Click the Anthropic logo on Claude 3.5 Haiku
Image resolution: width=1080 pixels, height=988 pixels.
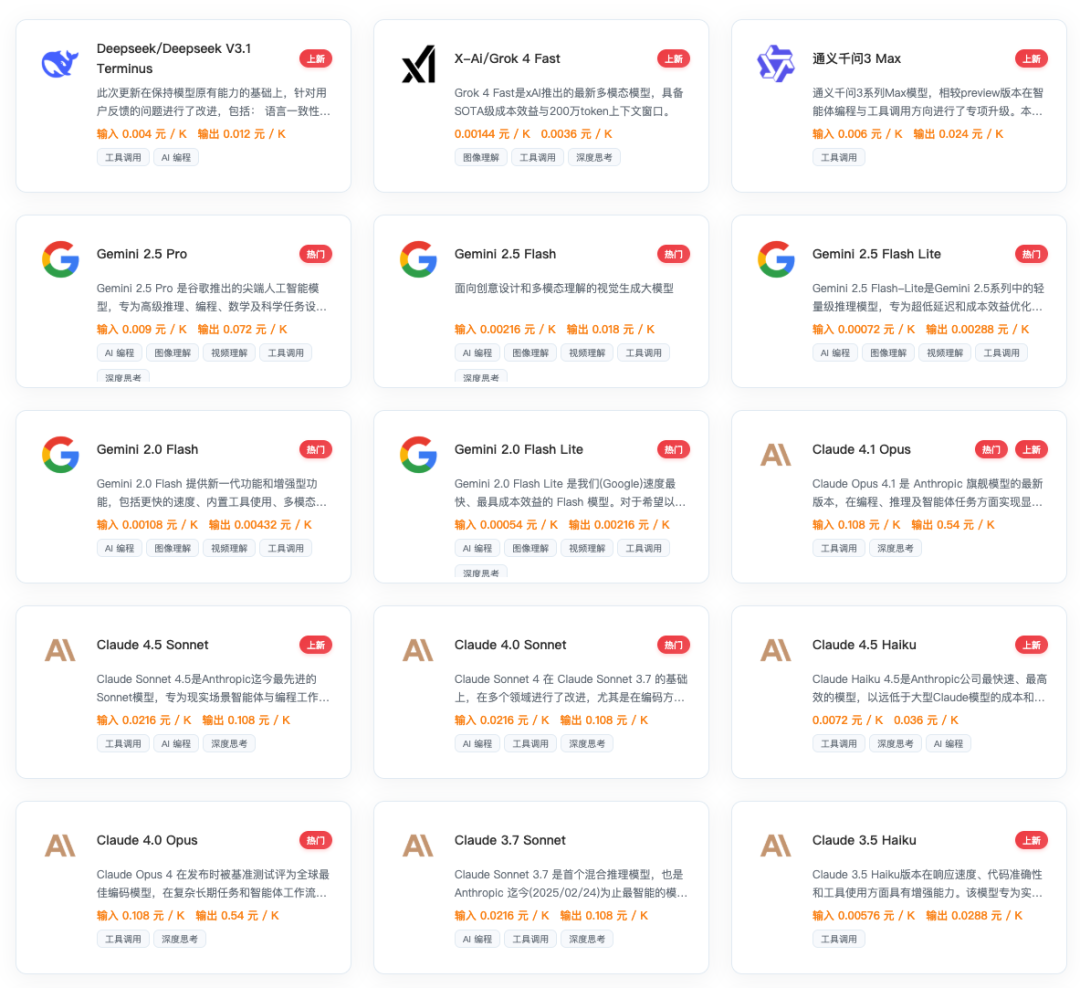tap(775, 845)
